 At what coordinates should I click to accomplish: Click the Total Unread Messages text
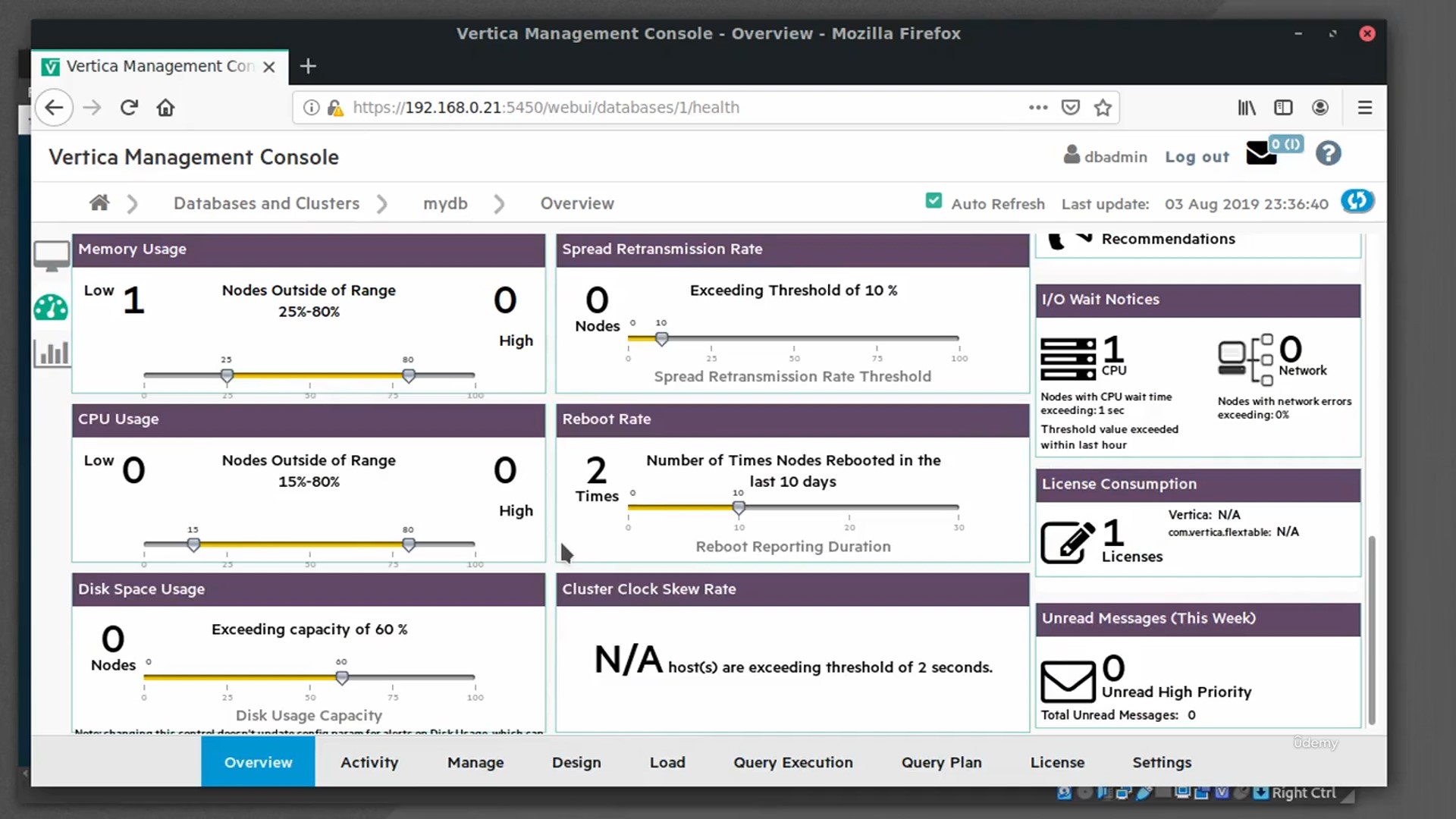coord(1118,714)
